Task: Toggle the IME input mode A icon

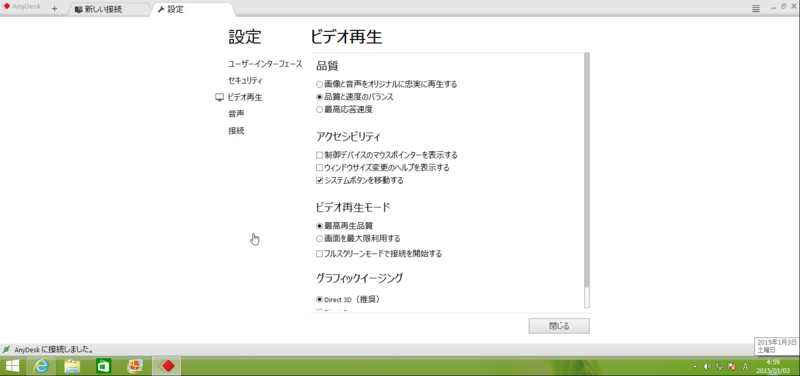Action: tap(745, 366)
